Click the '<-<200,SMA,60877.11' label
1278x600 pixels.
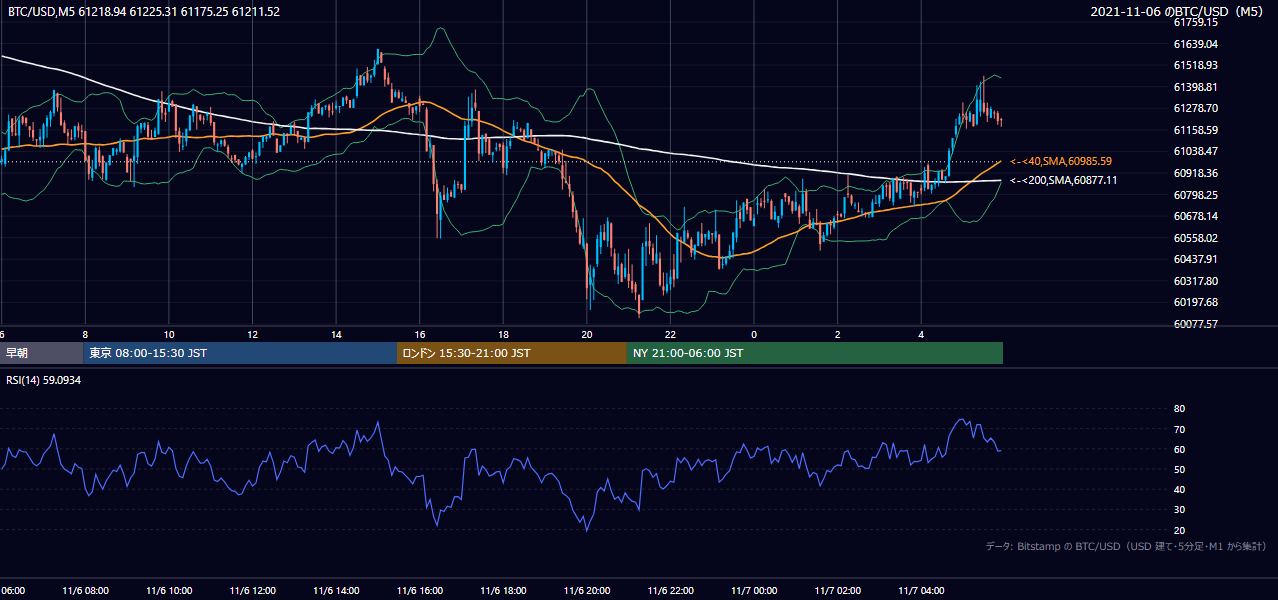click(x=1063, y=180)
